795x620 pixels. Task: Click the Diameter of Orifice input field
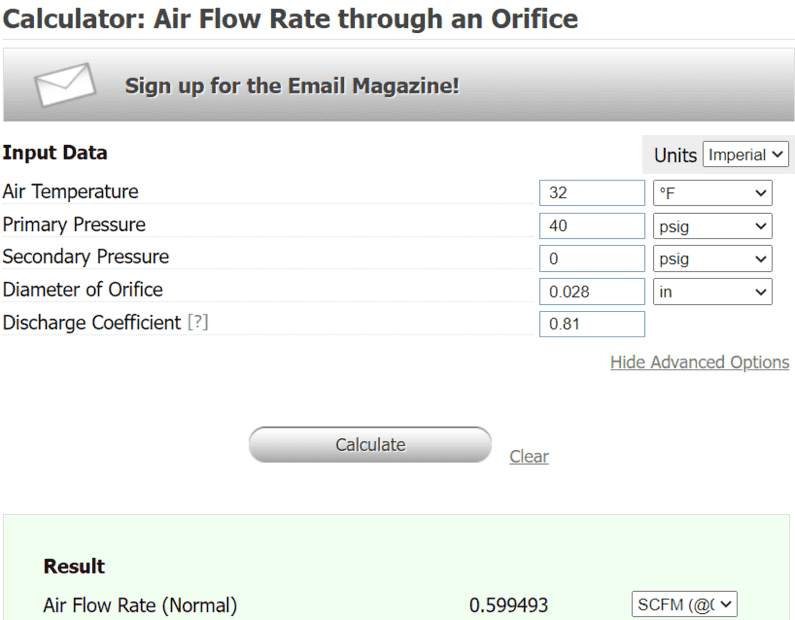click(x=591, y=292)
